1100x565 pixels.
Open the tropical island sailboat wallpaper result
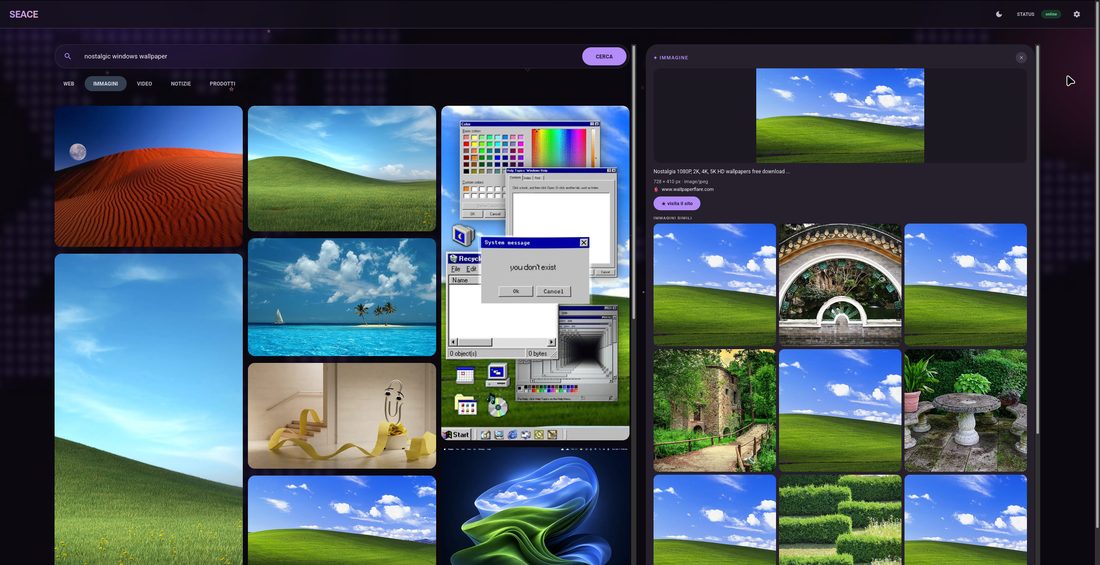point(342,297)
